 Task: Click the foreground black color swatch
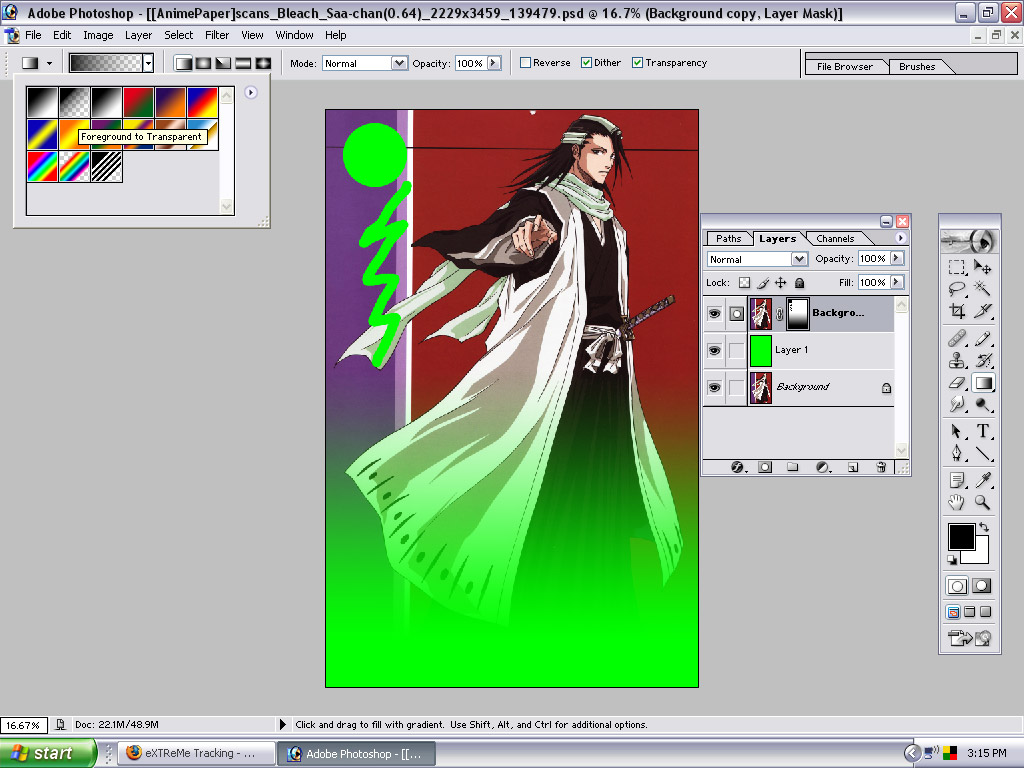pyautogui.click(x=961, y=537)
